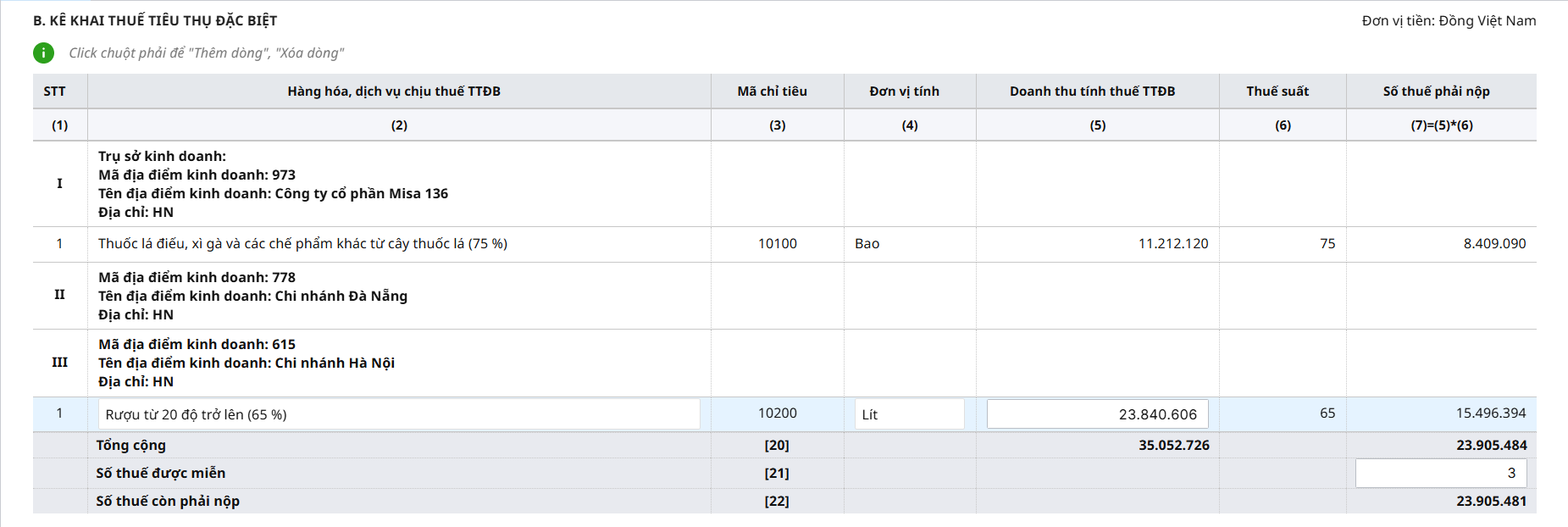Image resolution: width=1568 pixels, height=527 pixels.
Task: Click the green info icon above the table
Action: coord(43,53)
